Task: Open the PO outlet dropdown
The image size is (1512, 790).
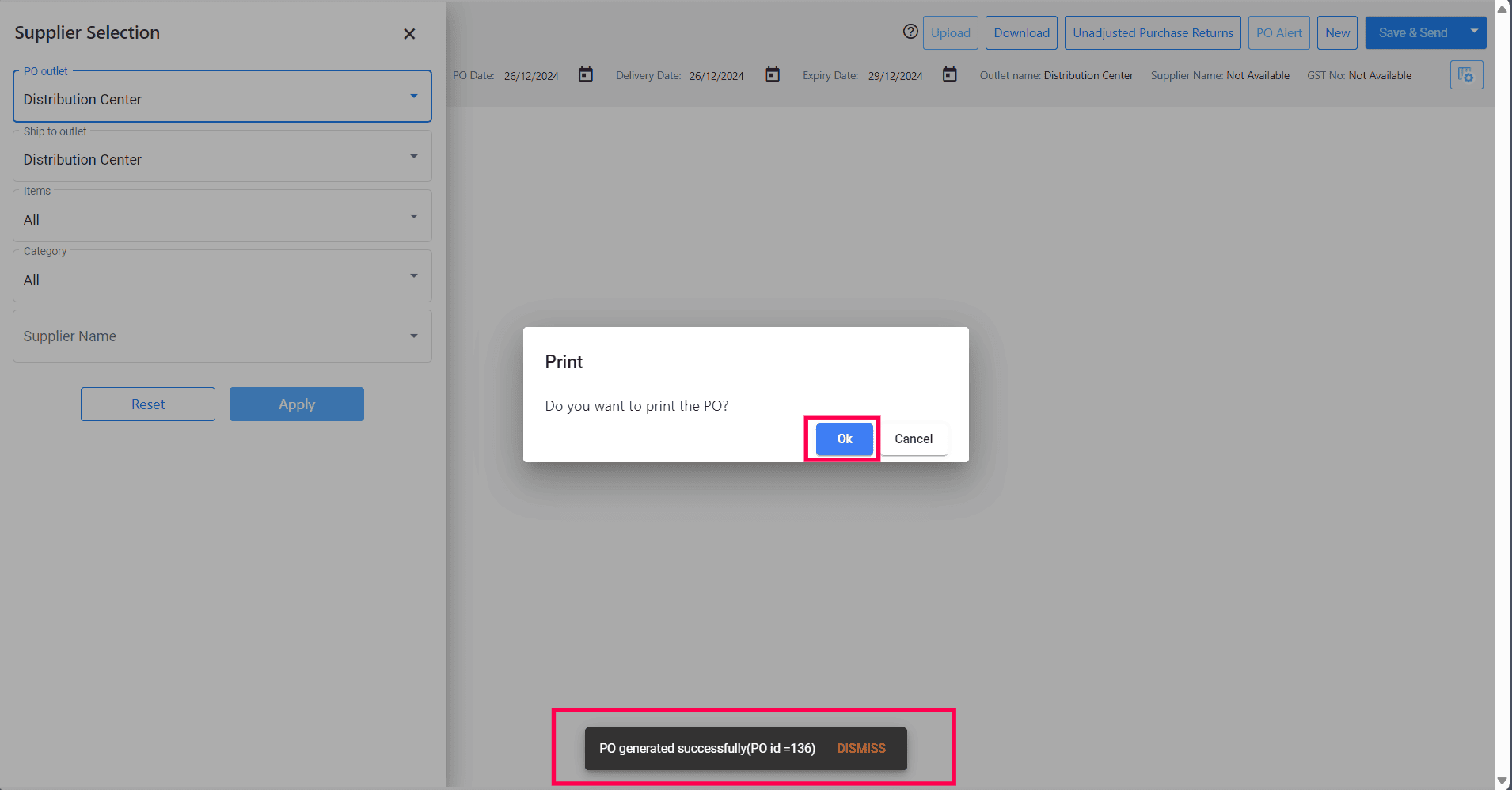Action: click(x=222, y=97)
